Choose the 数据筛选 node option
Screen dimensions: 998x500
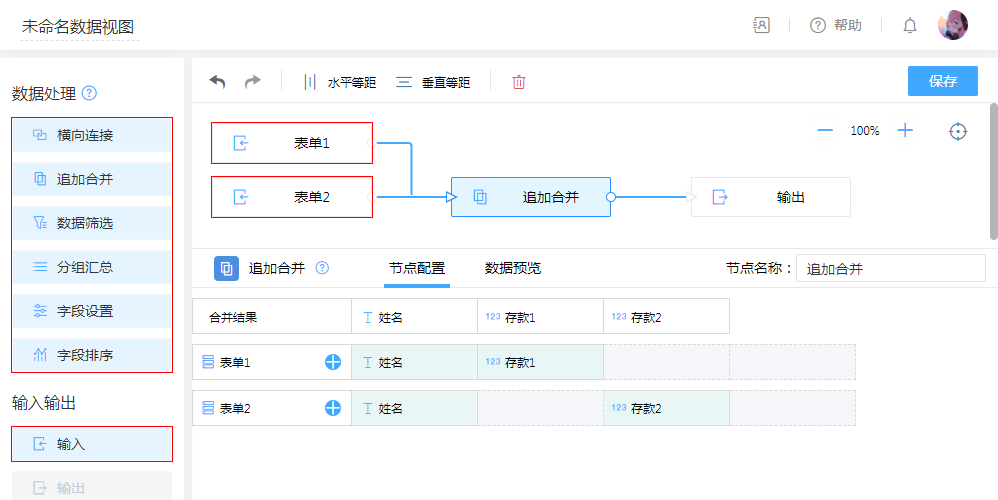92,223
